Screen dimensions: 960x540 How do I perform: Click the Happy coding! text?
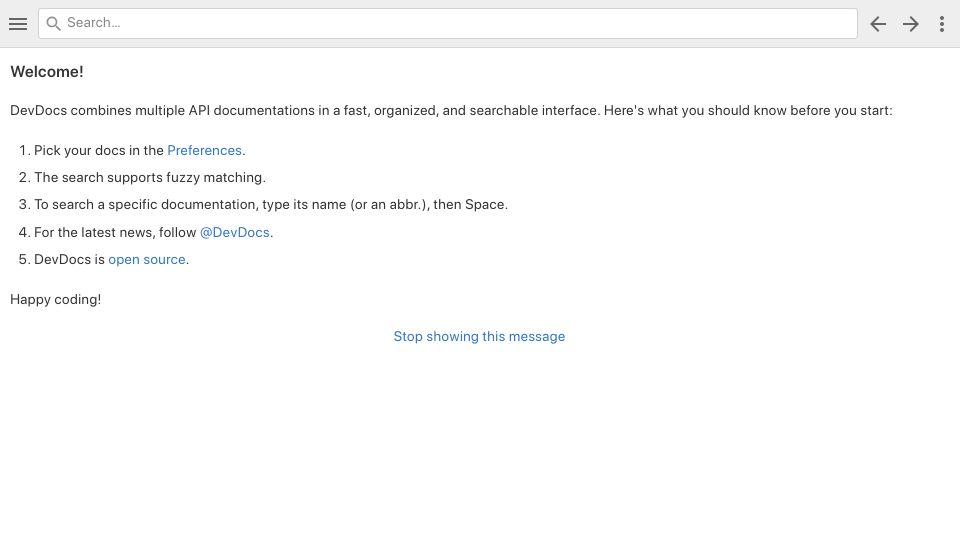(x=56, y=299)
